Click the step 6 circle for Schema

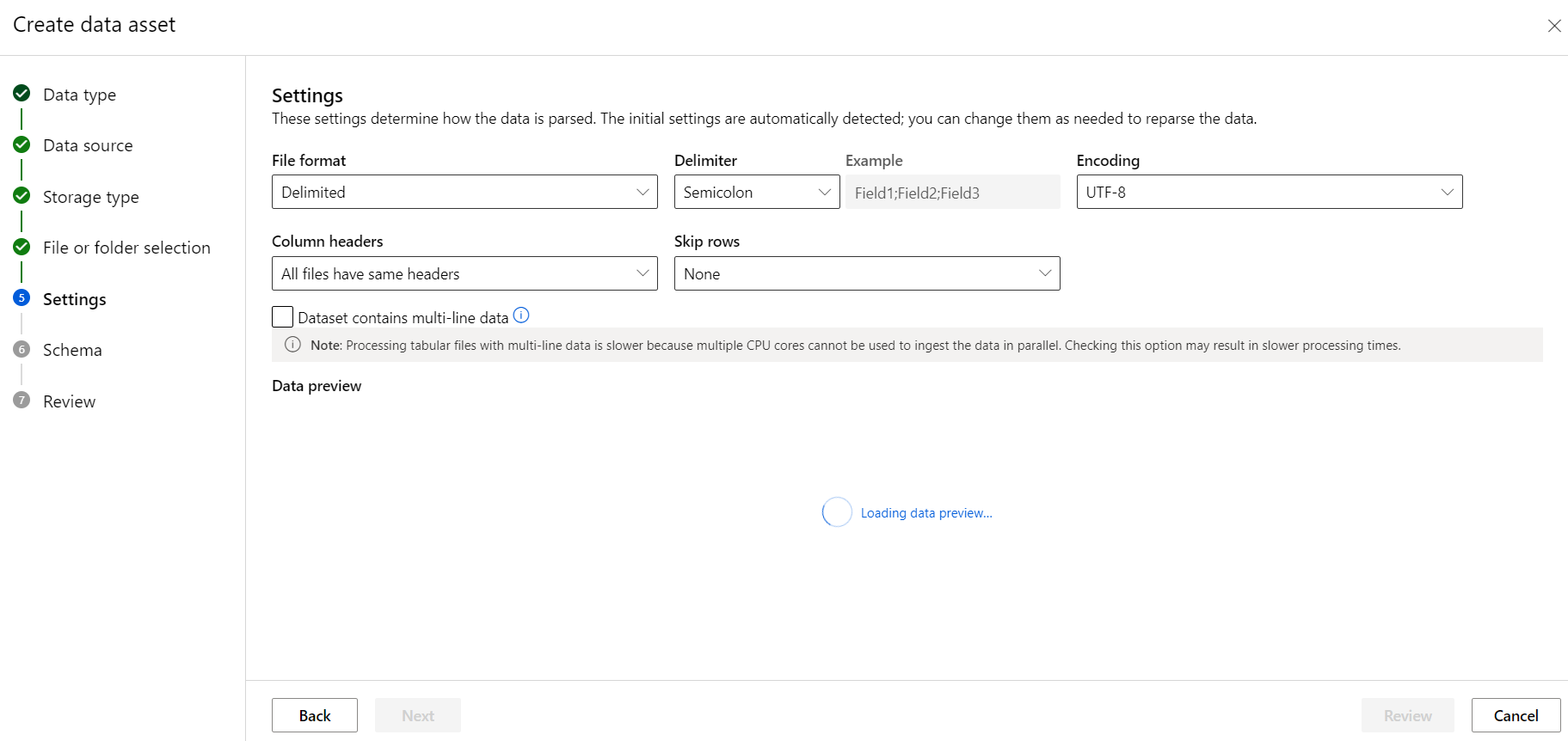[x=22, y=349]
